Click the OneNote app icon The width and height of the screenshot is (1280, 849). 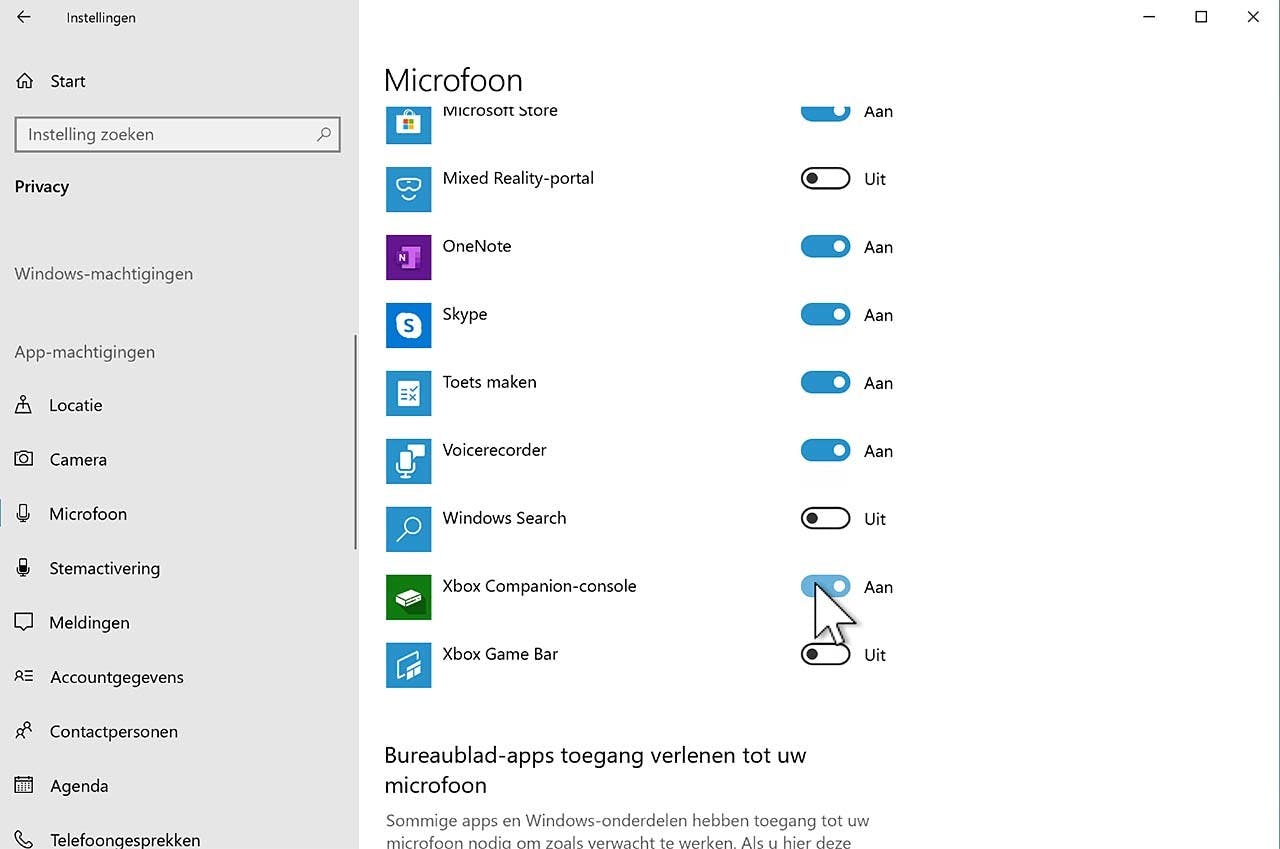point(408,257)
